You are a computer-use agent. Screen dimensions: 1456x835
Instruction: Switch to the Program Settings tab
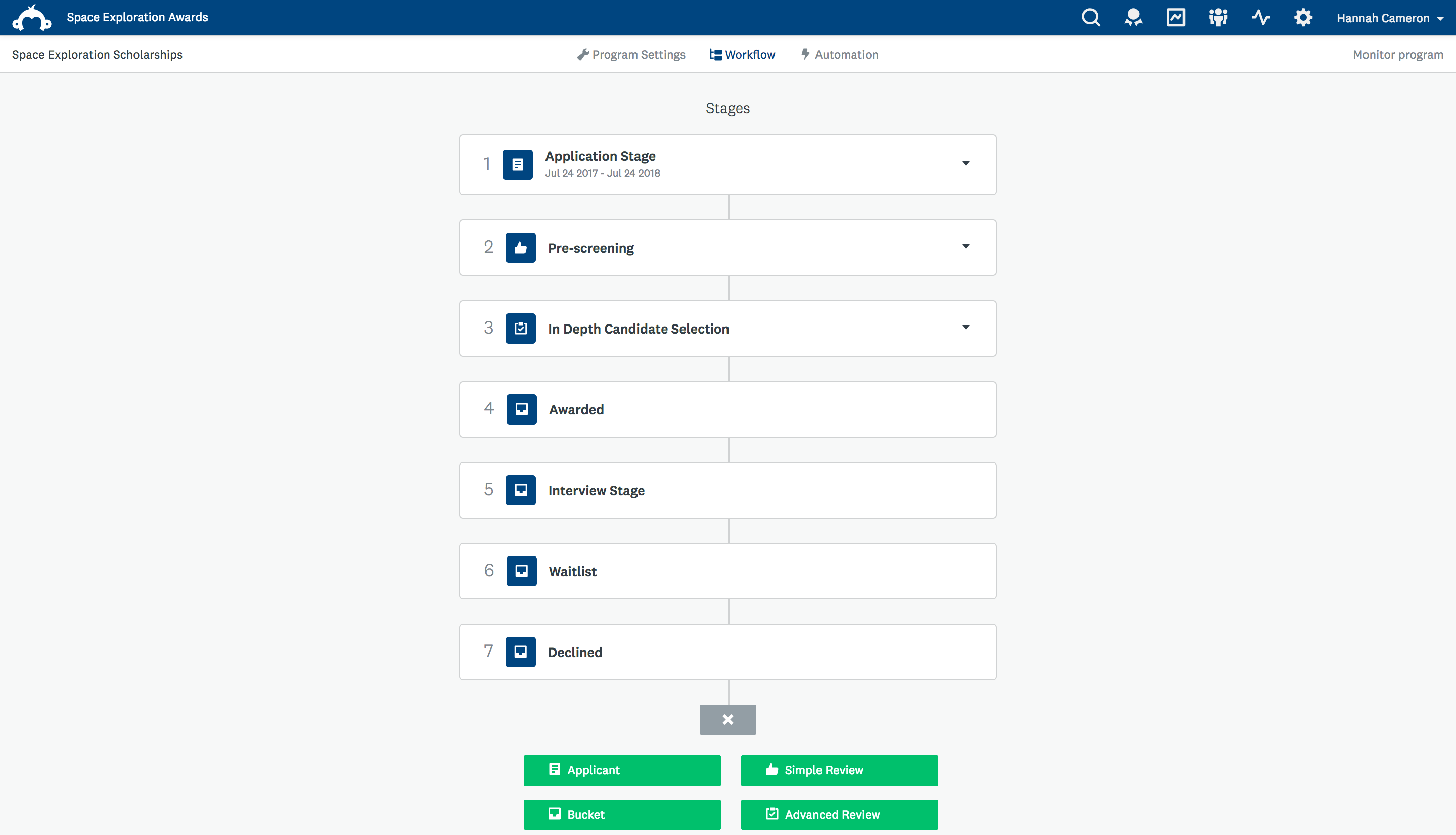tap(631, 55)
